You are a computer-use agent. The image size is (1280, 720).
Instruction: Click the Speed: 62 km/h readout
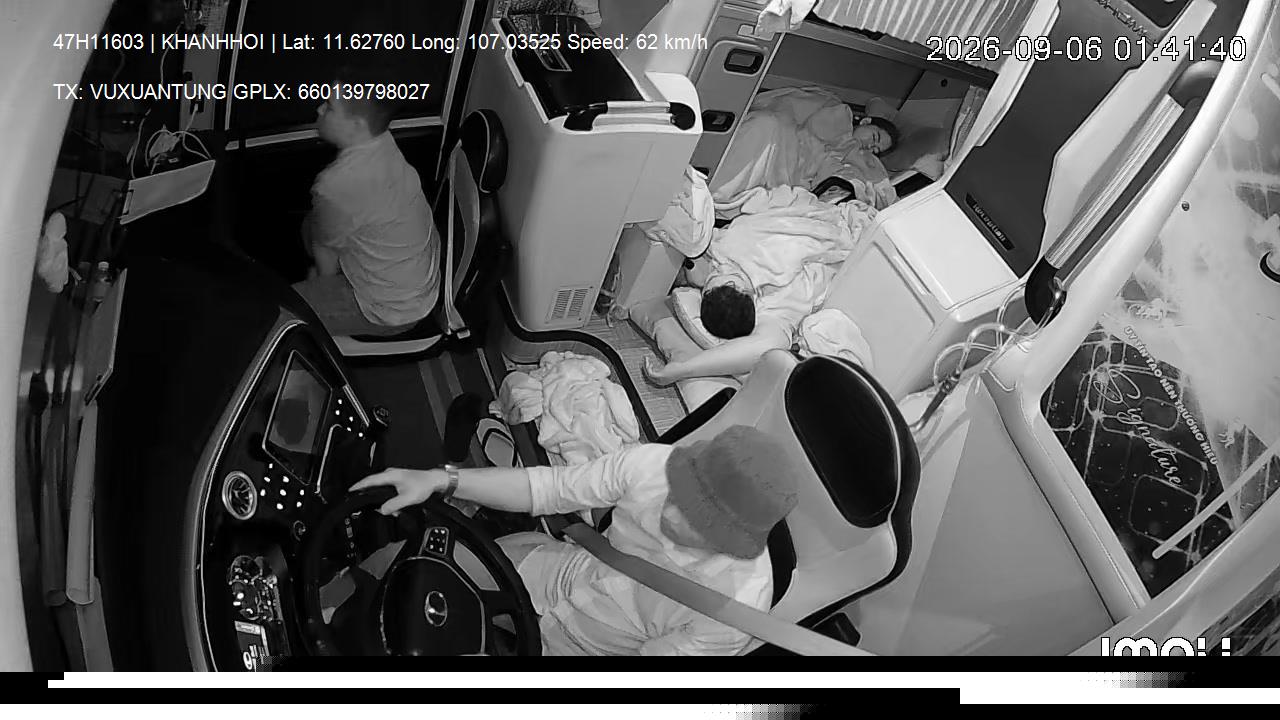click(x=637, y=42)
